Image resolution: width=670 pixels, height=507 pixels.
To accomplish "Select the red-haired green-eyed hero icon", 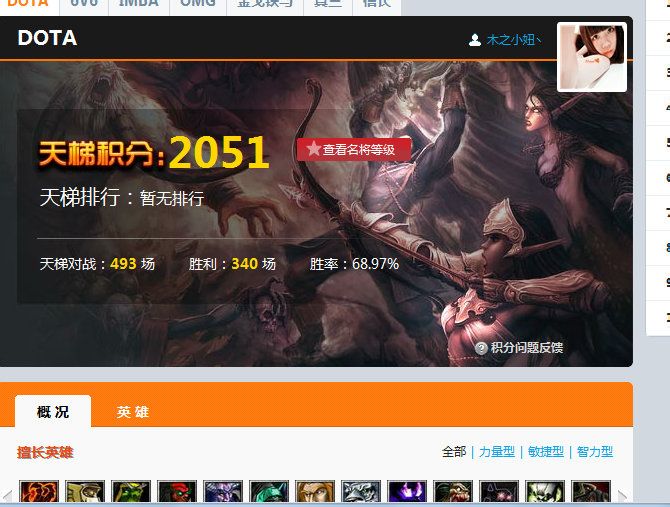I will (x=177, y=491).
